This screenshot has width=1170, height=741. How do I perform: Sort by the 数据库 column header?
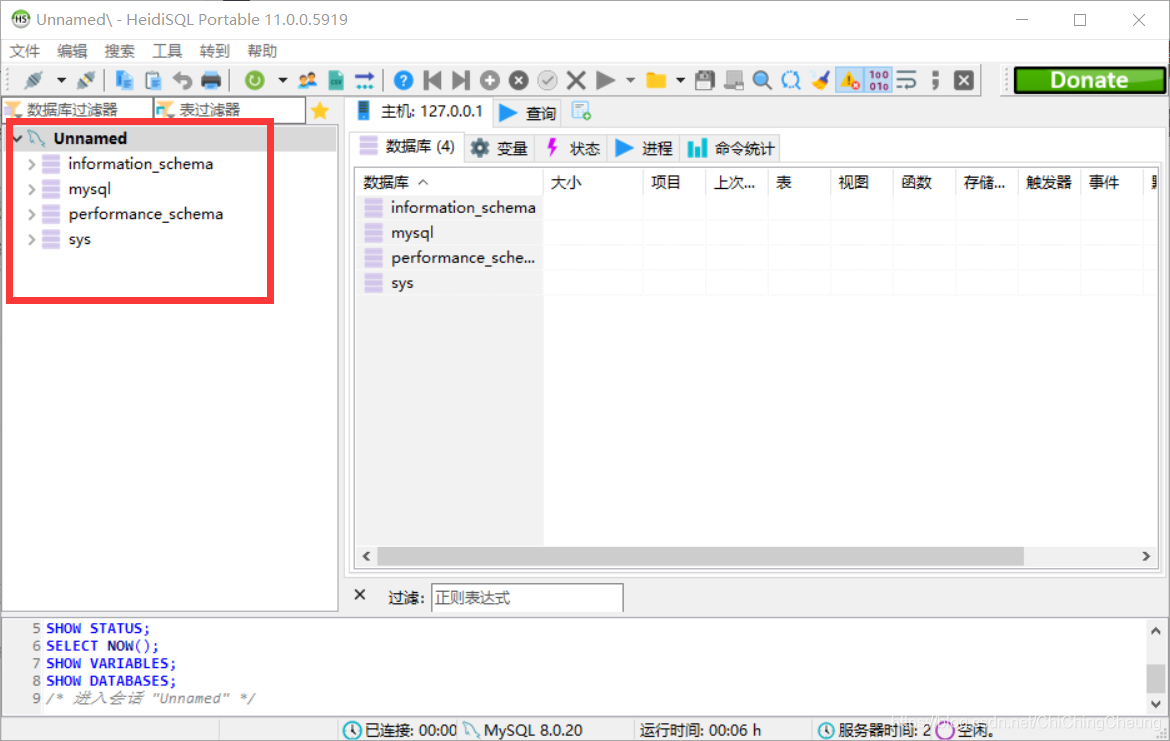pyautogui.click(x=449, y=182)
